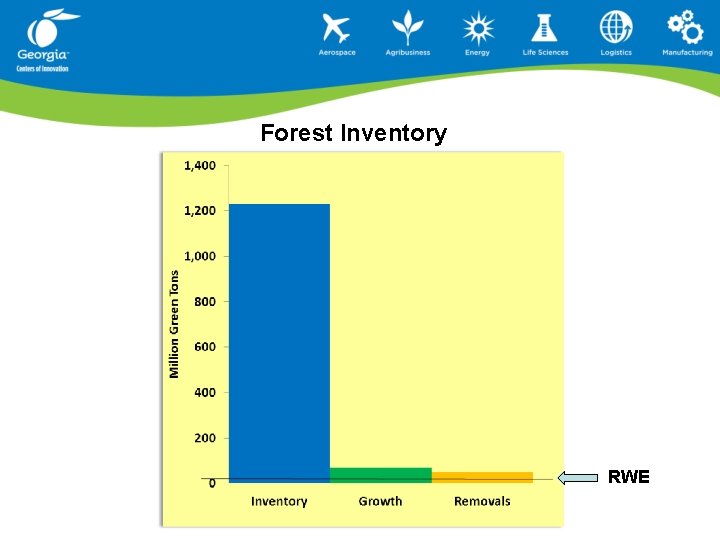Screen dimensions: 720x540
Task: Select the Aerospace airplane icon
Action: point(336,28)
